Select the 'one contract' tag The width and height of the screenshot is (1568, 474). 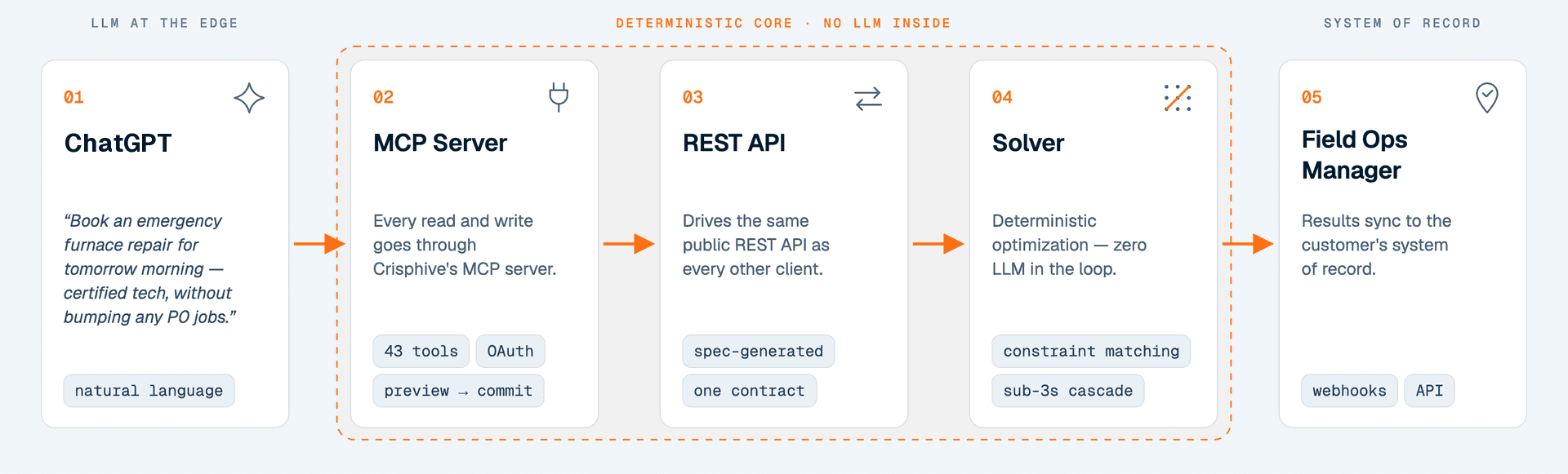pos(750,391)
